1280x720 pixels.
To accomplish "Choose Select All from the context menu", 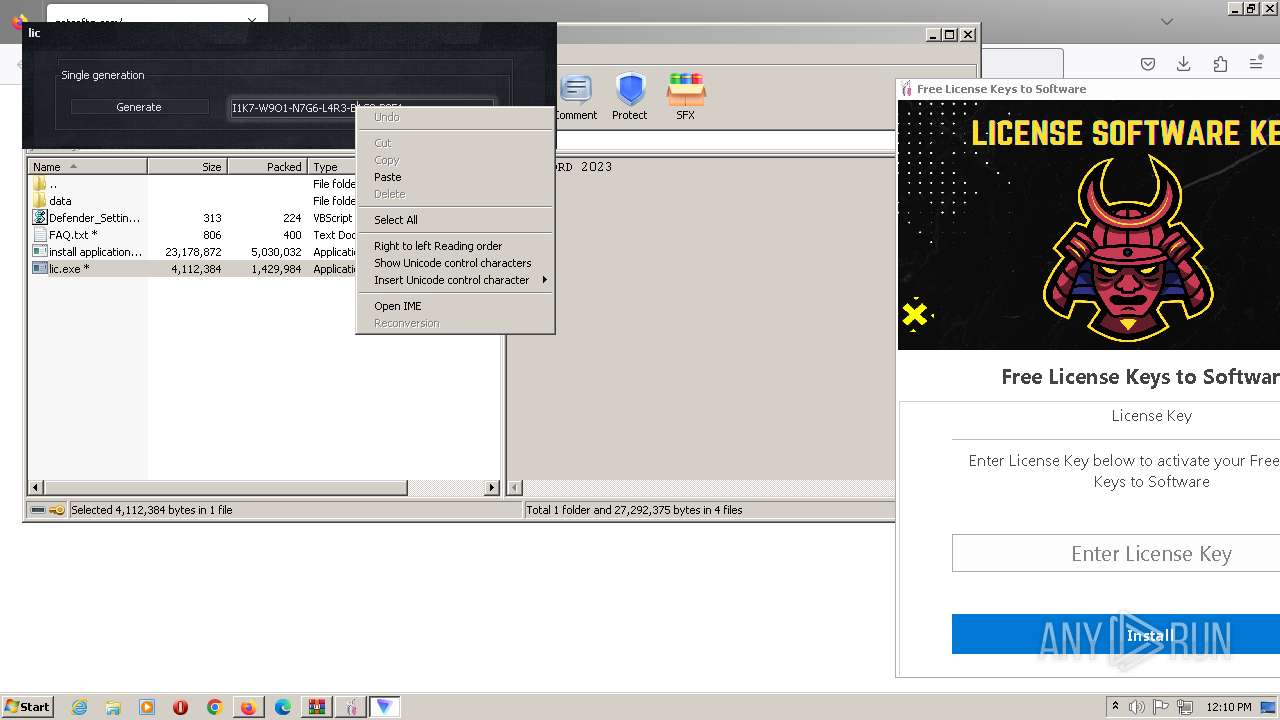I will 455,220.
